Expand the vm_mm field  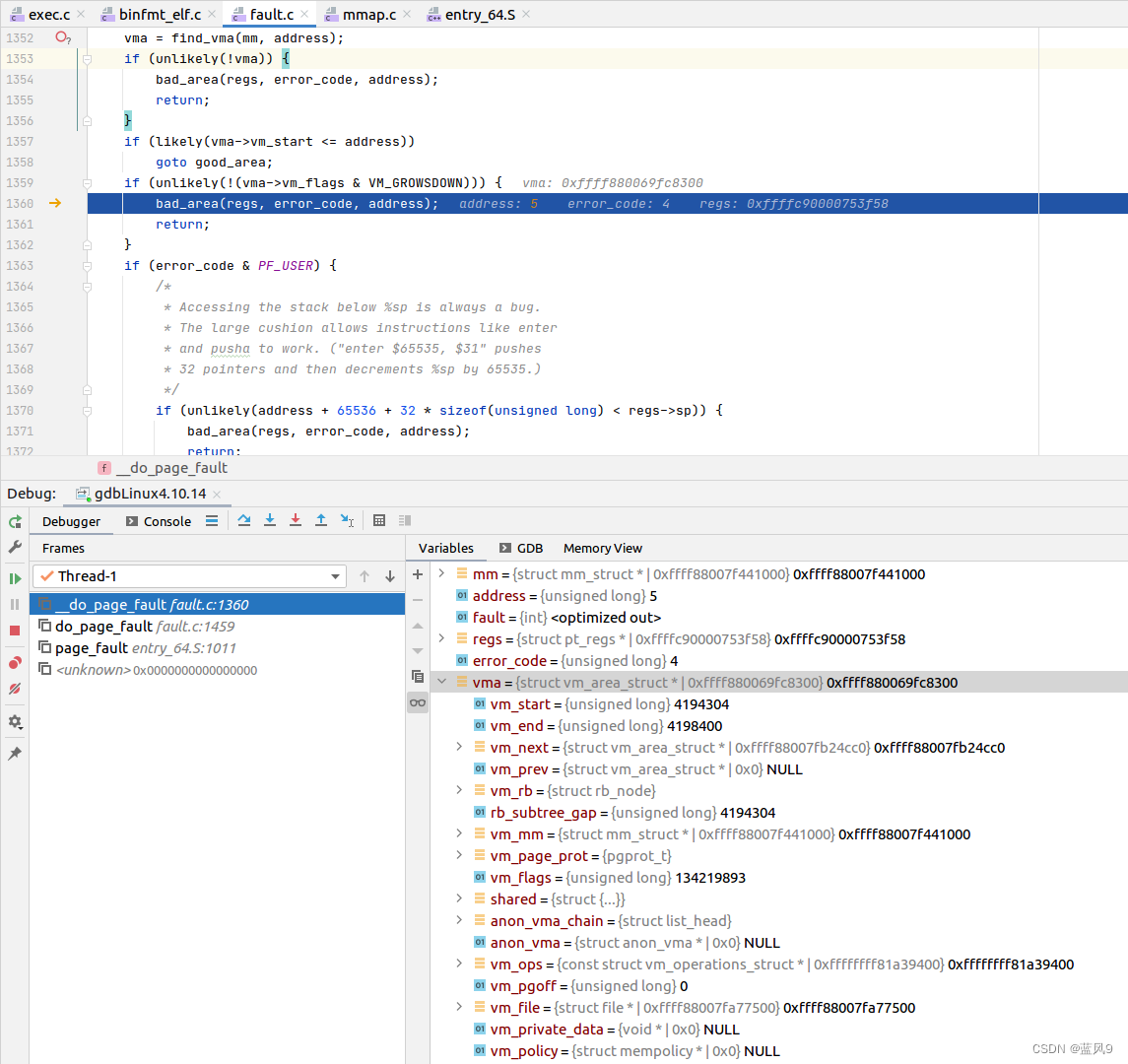coord(459,833)
